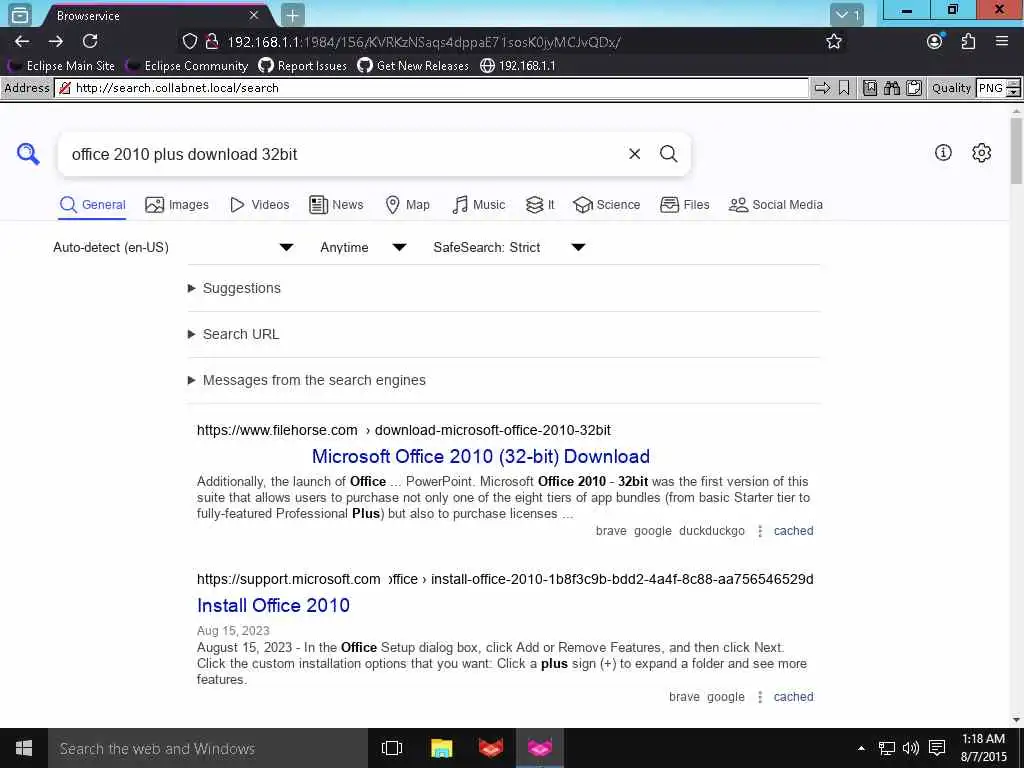Click the https://support.microsoft.com result URL
This screenshot has width=1024, height=768.
point(505,579)
